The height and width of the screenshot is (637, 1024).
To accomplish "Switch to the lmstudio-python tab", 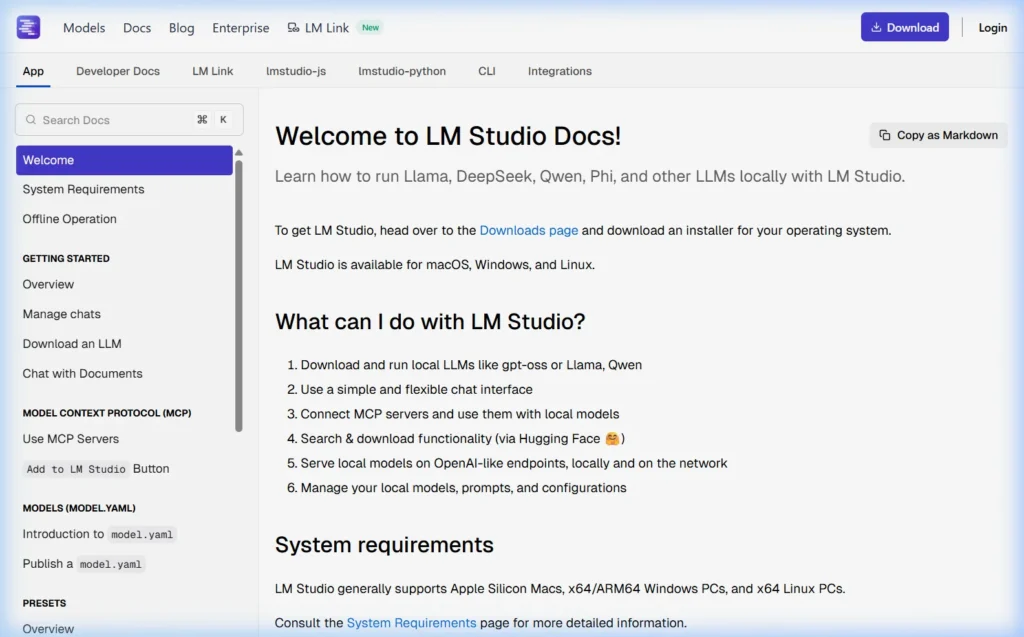I will tap(402, 71).
